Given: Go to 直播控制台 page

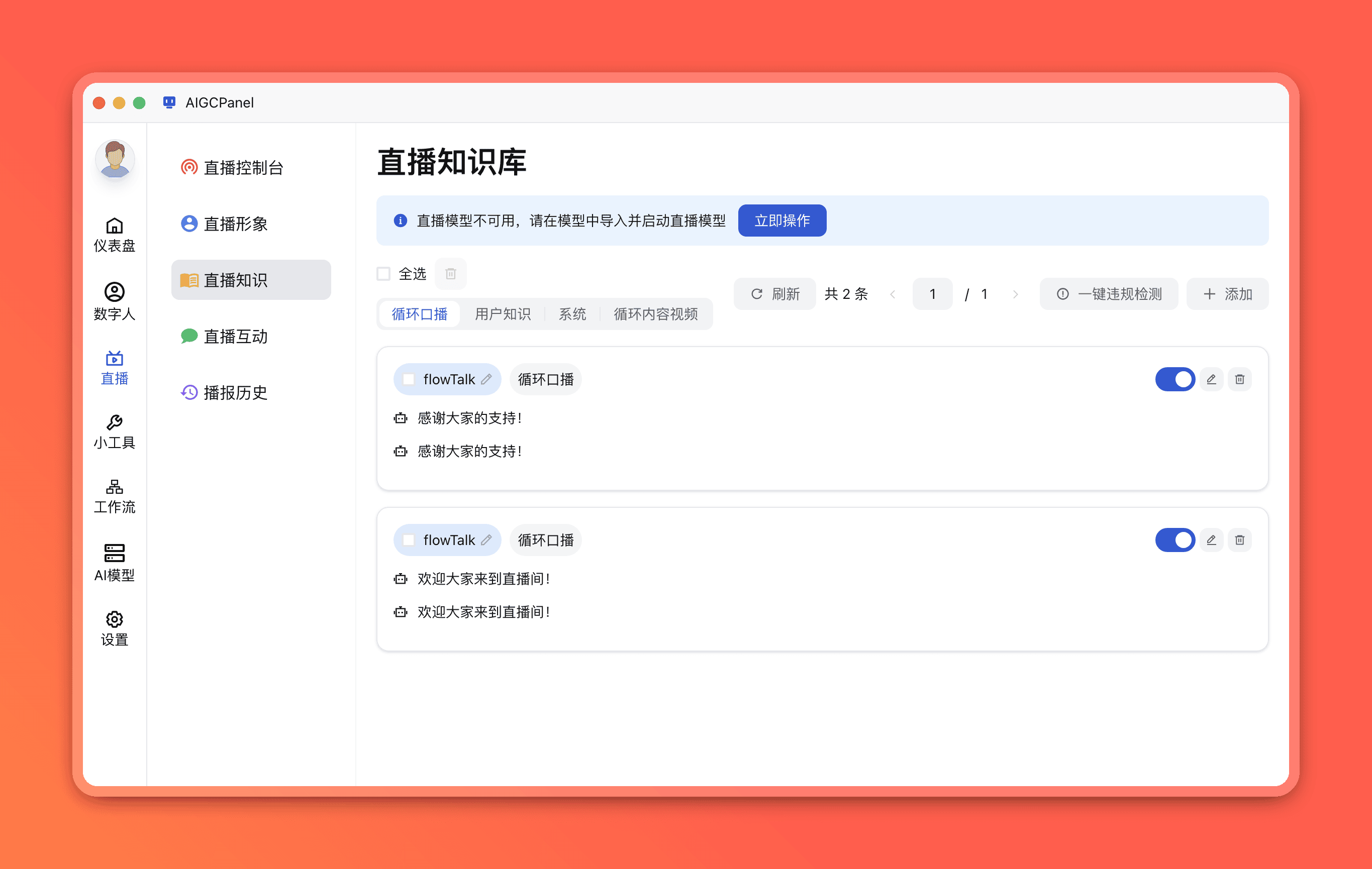Looking at the screenshot, I should (x=251, y=167).
